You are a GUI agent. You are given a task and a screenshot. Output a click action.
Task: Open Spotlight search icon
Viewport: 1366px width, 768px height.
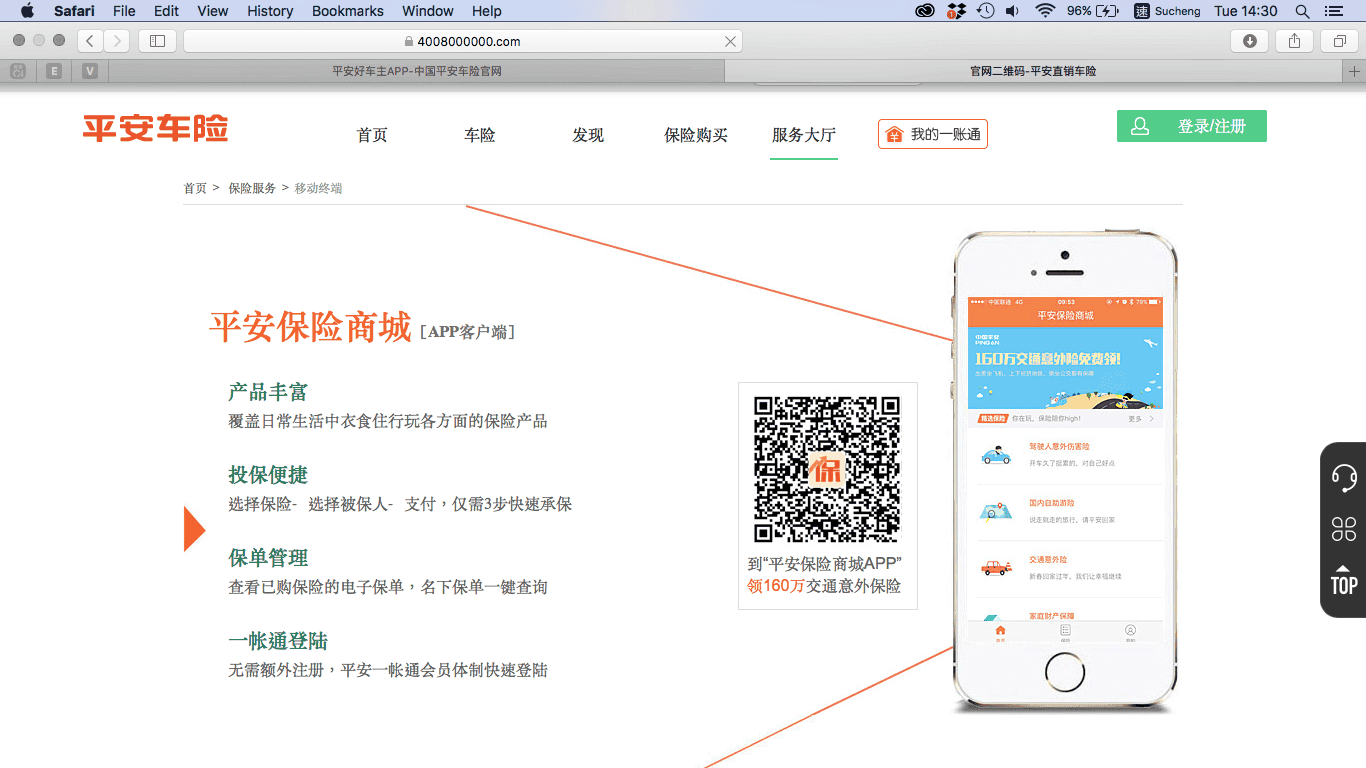tap(1302, 11)
